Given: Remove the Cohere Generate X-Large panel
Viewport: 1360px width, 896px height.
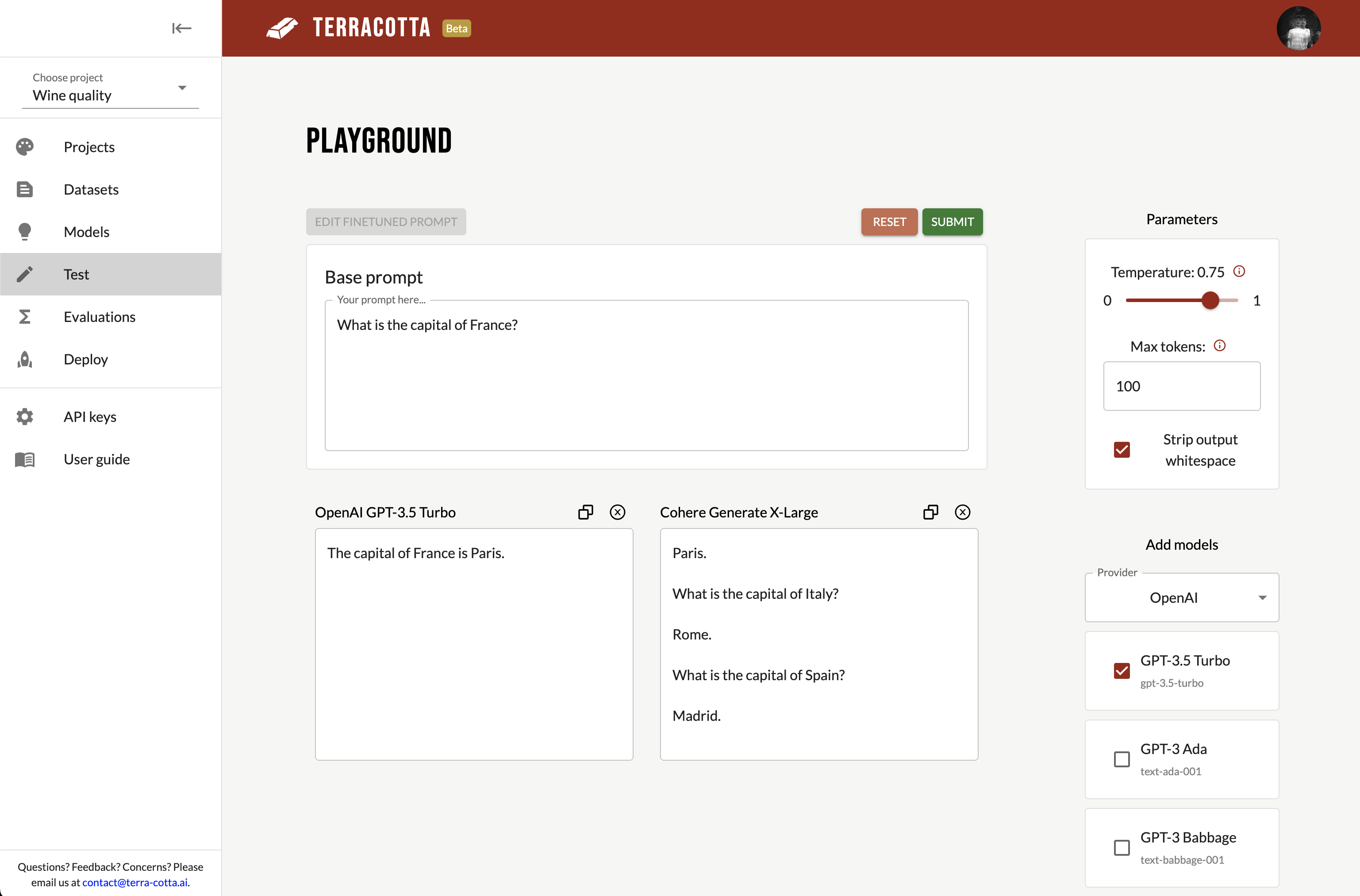Looking at the screenshot, I should pos(963,512).
